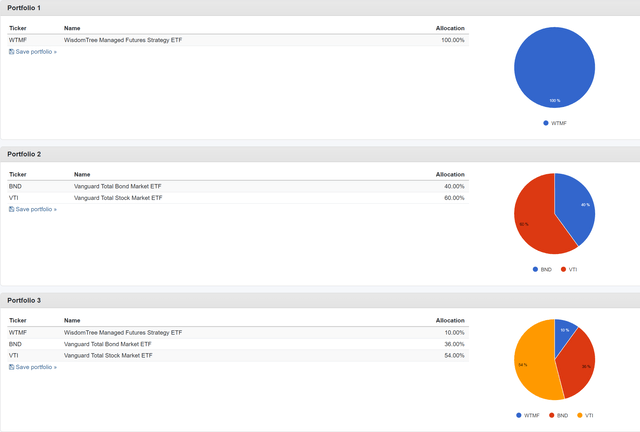Click WTMF legend label in Portfolio 3 chart

[532, 415]
